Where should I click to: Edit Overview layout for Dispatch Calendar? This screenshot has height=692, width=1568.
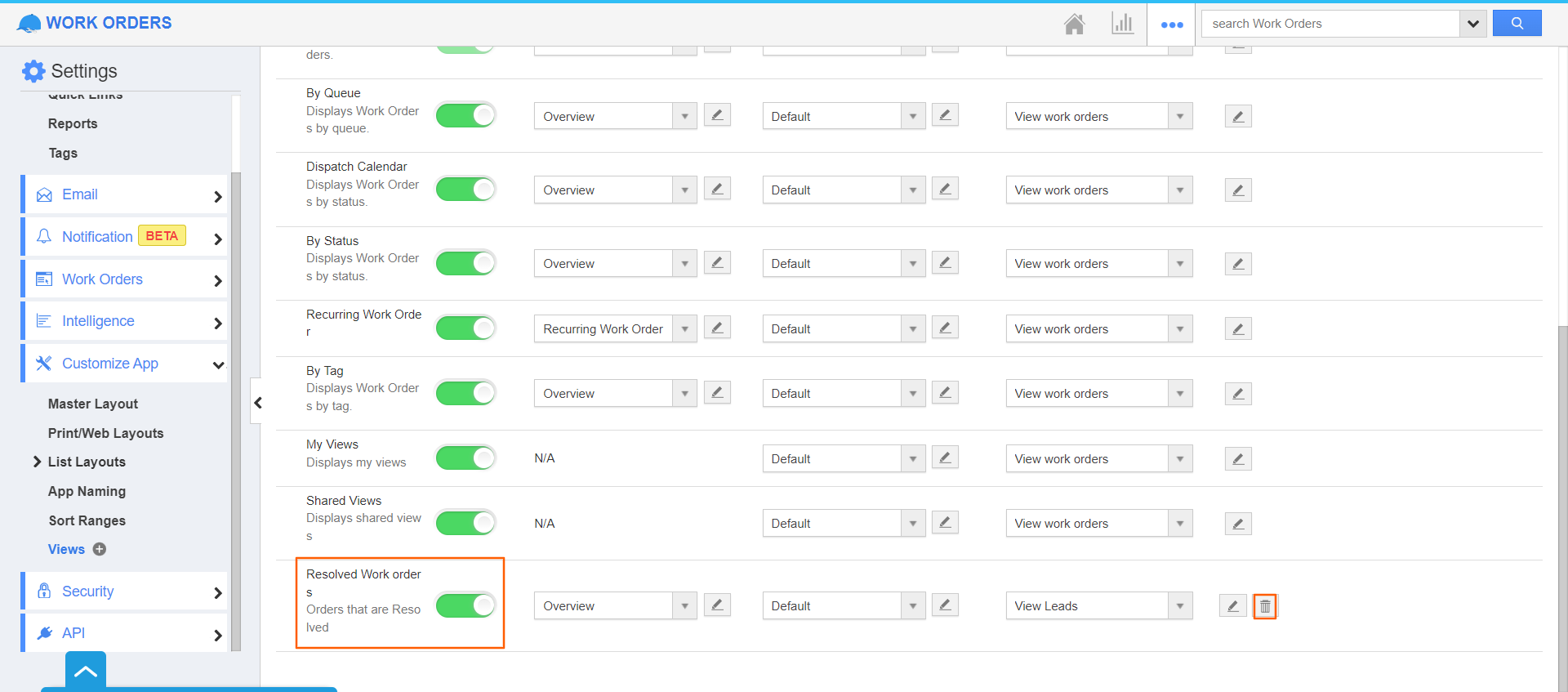pos(717,189)
